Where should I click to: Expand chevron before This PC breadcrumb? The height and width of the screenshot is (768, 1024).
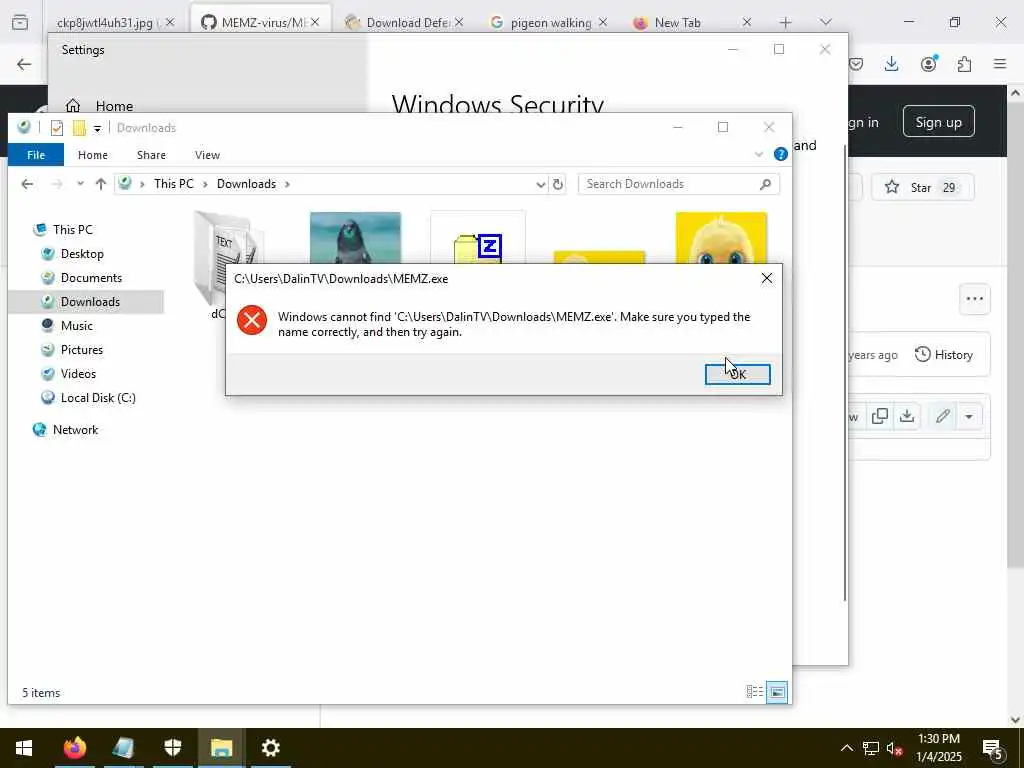point(142,184)
